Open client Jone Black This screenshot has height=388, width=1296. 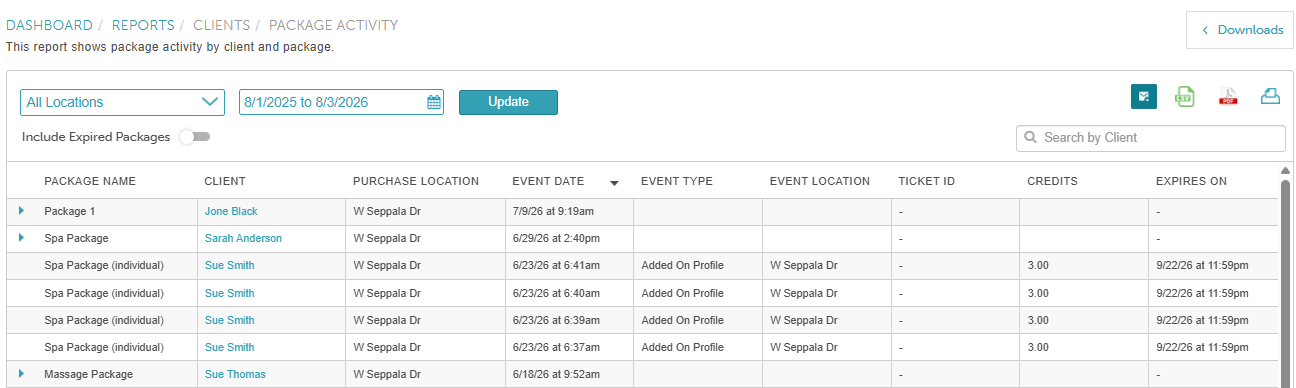[x=231, y=212]
